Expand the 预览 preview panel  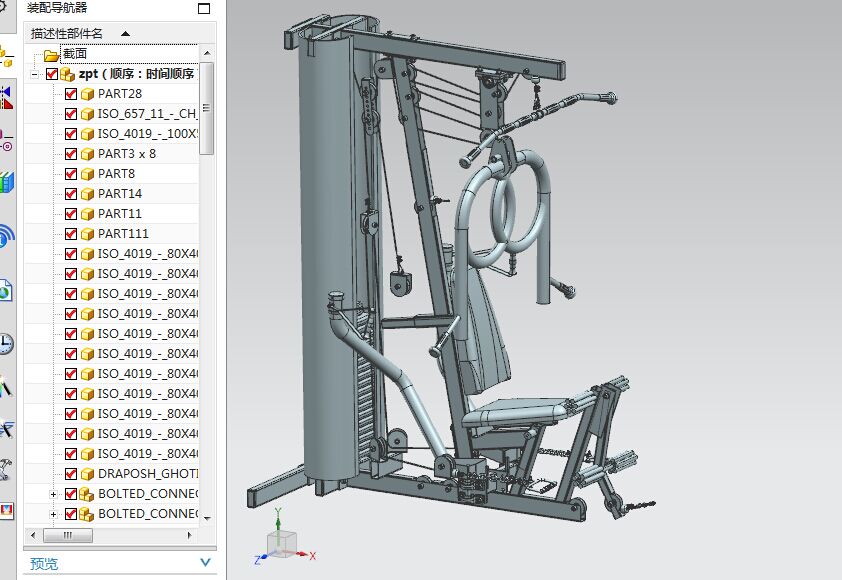pos(205,563)
